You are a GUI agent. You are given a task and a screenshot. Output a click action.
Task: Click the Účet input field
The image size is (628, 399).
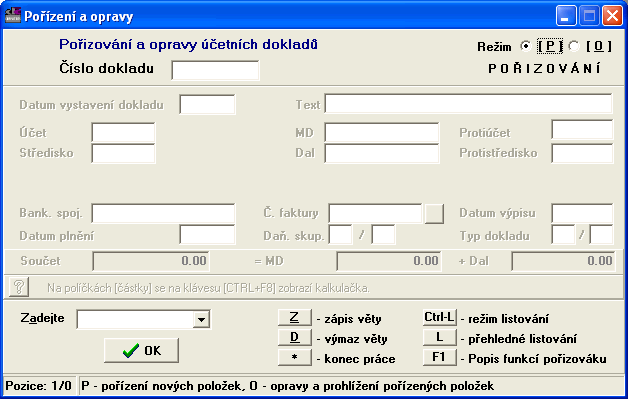(x=123, y=133)
